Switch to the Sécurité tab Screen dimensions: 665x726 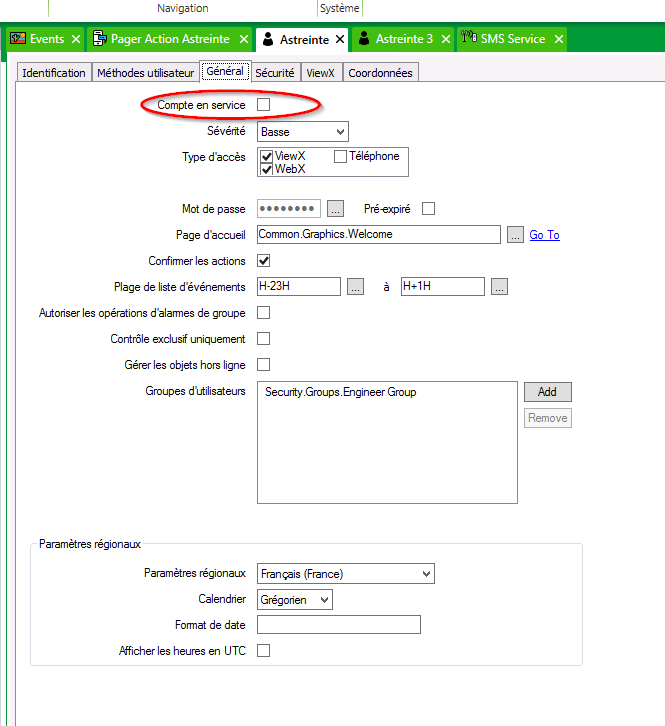pos(274,73)
